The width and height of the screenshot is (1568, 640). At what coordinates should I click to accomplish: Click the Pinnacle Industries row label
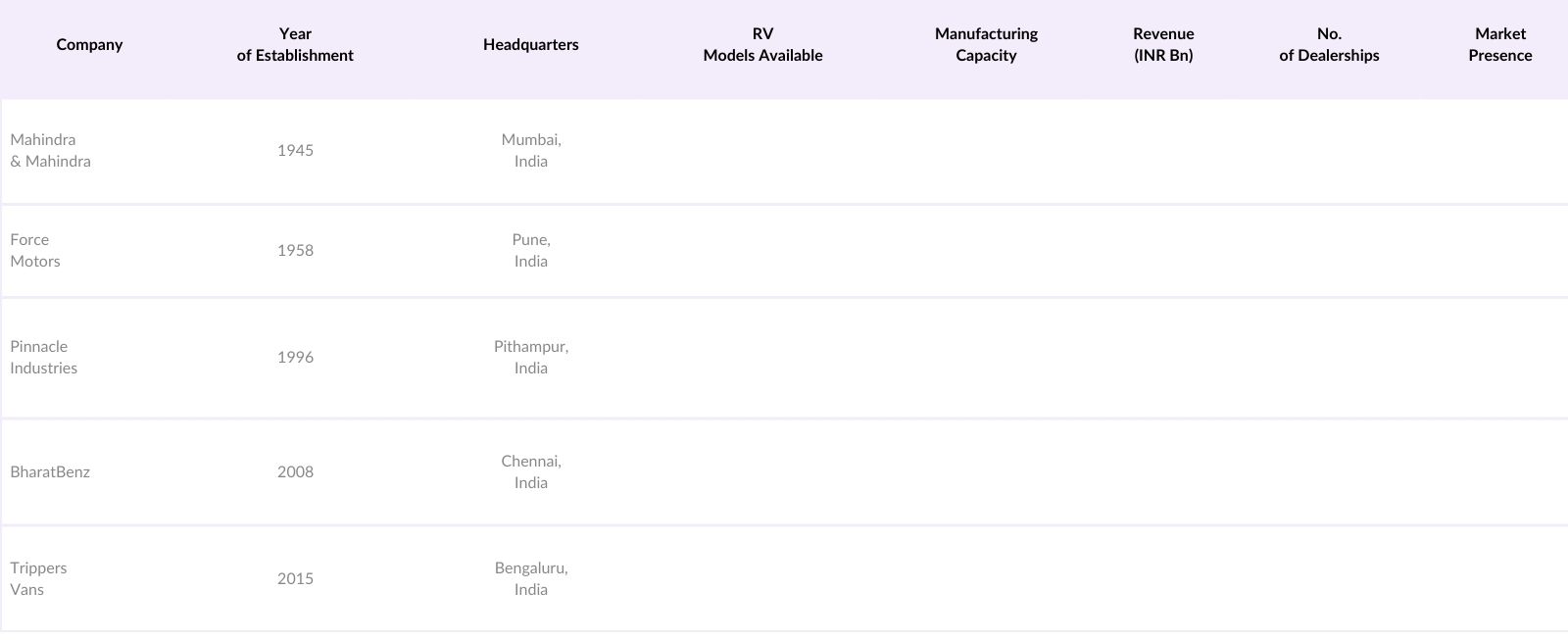pos(43,358)
